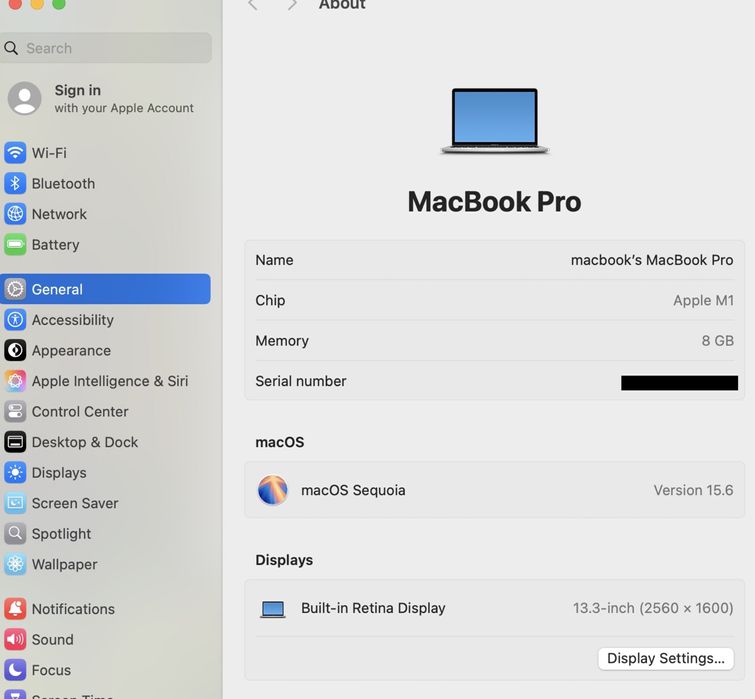Click the Appearance icon
The height and width of the screenshot is (699, 755).
15,350
